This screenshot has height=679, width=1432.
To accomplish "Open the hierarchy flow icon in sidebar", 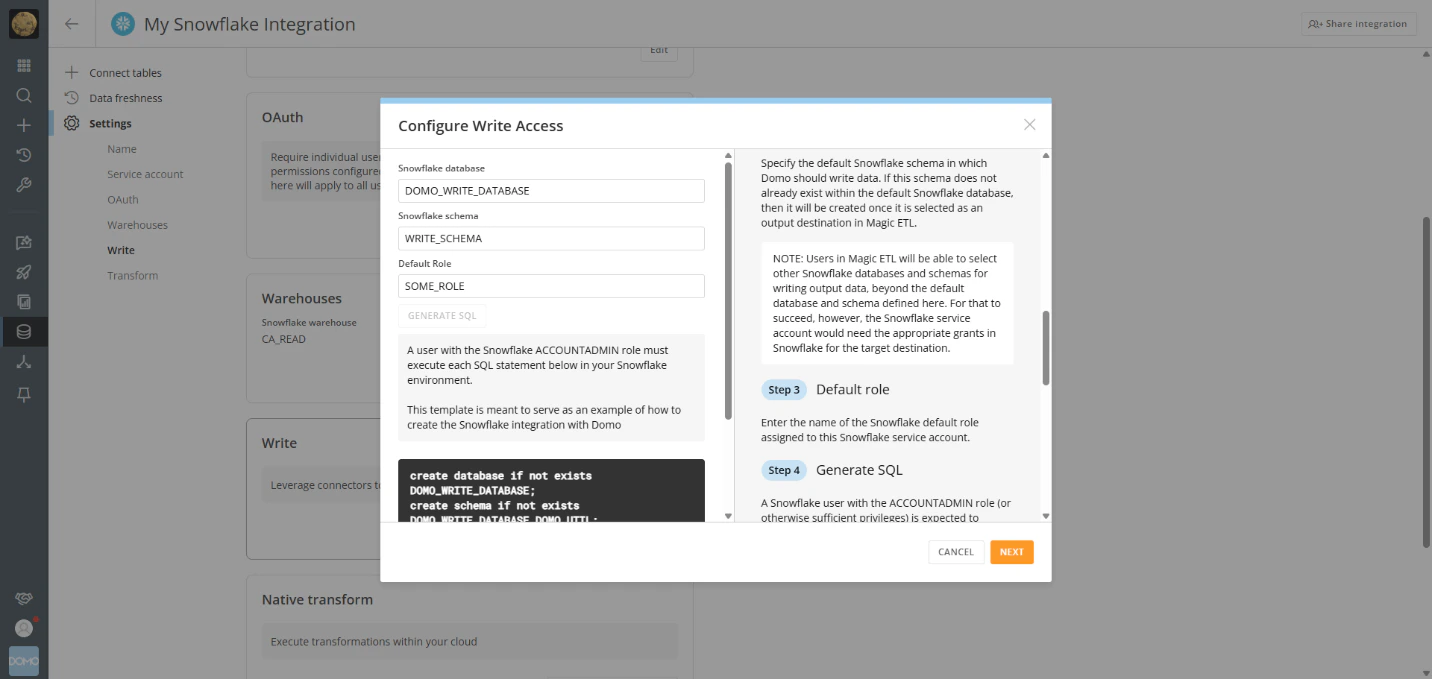I will [24, 362].
